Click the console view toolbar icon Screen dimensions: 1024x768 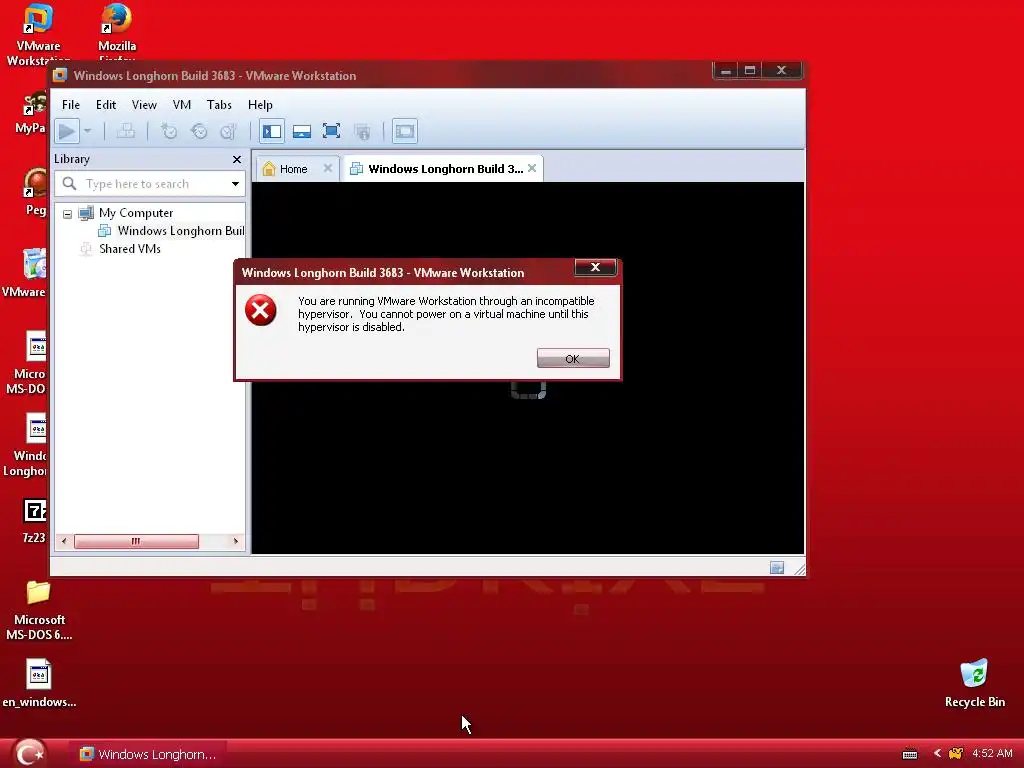(x=405, y=131)
